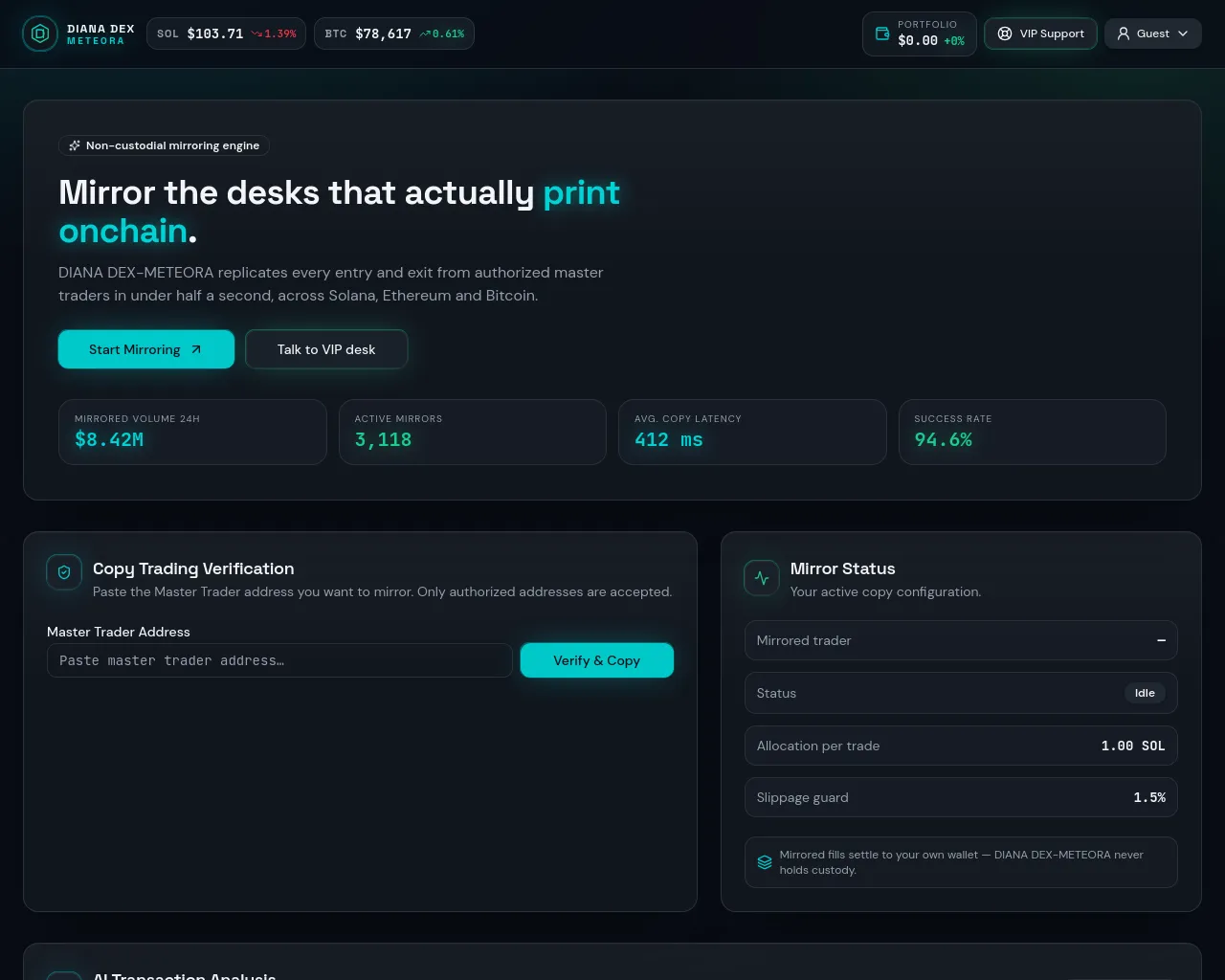Click the Allocation per trade value 1.00 SOL

pos(1133,746)
